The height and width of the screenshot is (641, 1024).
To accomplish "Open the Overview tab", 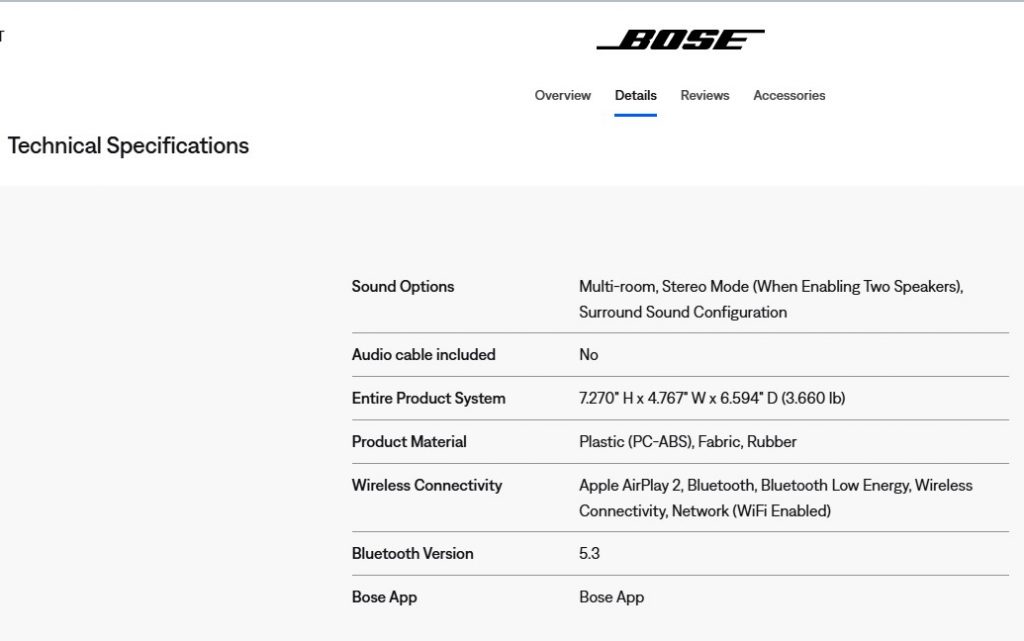I will (x=562, y=95).
